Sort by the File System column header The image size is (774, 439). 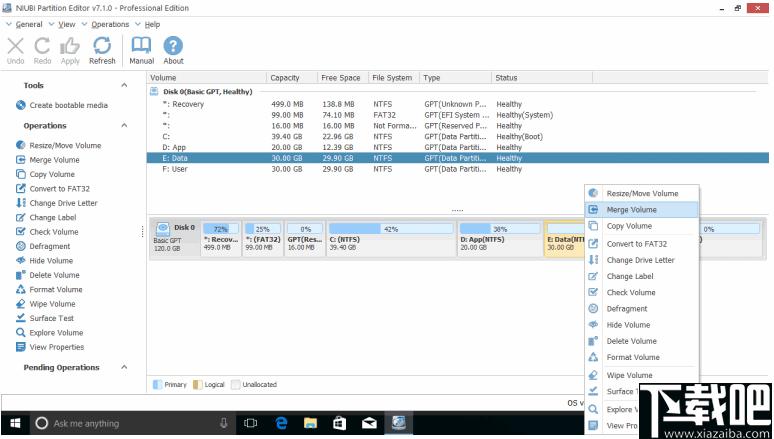click(393, 78)
